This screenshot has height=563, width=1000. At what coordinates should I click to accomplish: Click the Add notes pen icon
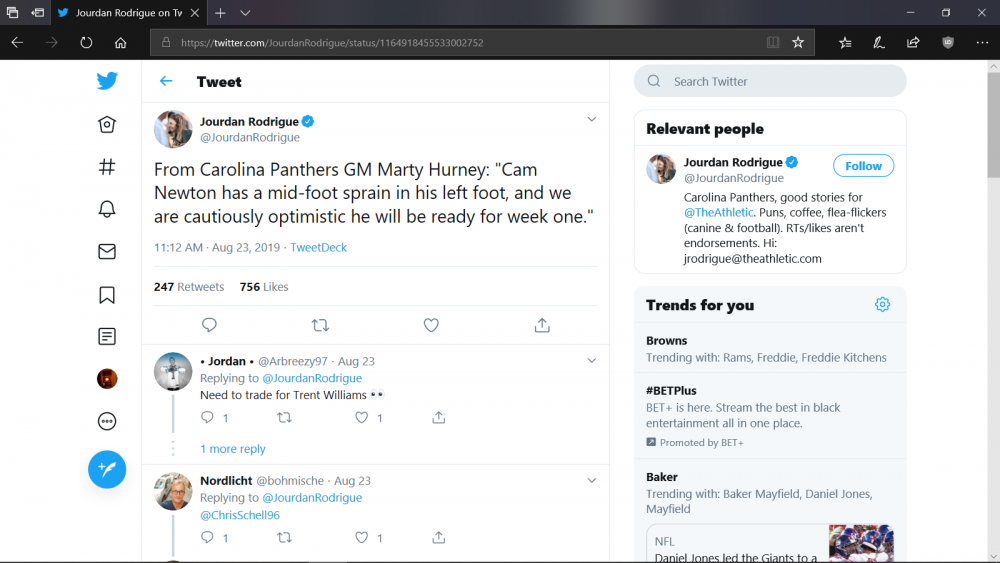coord(879,43)
